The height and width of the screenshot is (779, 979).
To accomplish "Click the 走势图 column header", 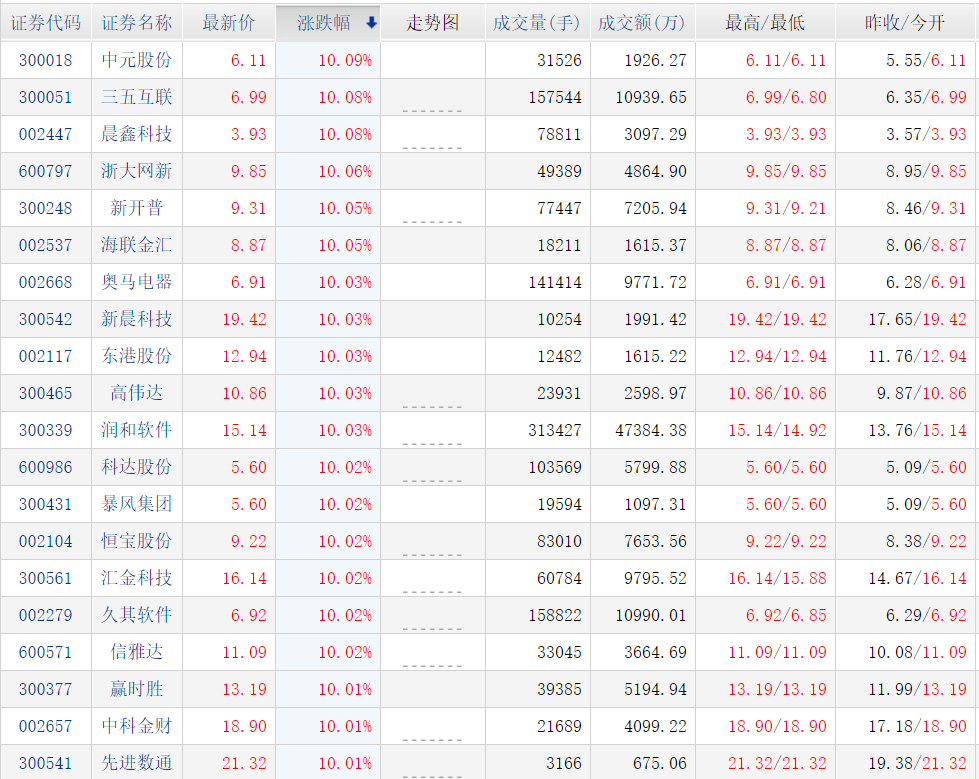I will click(433, 23).
